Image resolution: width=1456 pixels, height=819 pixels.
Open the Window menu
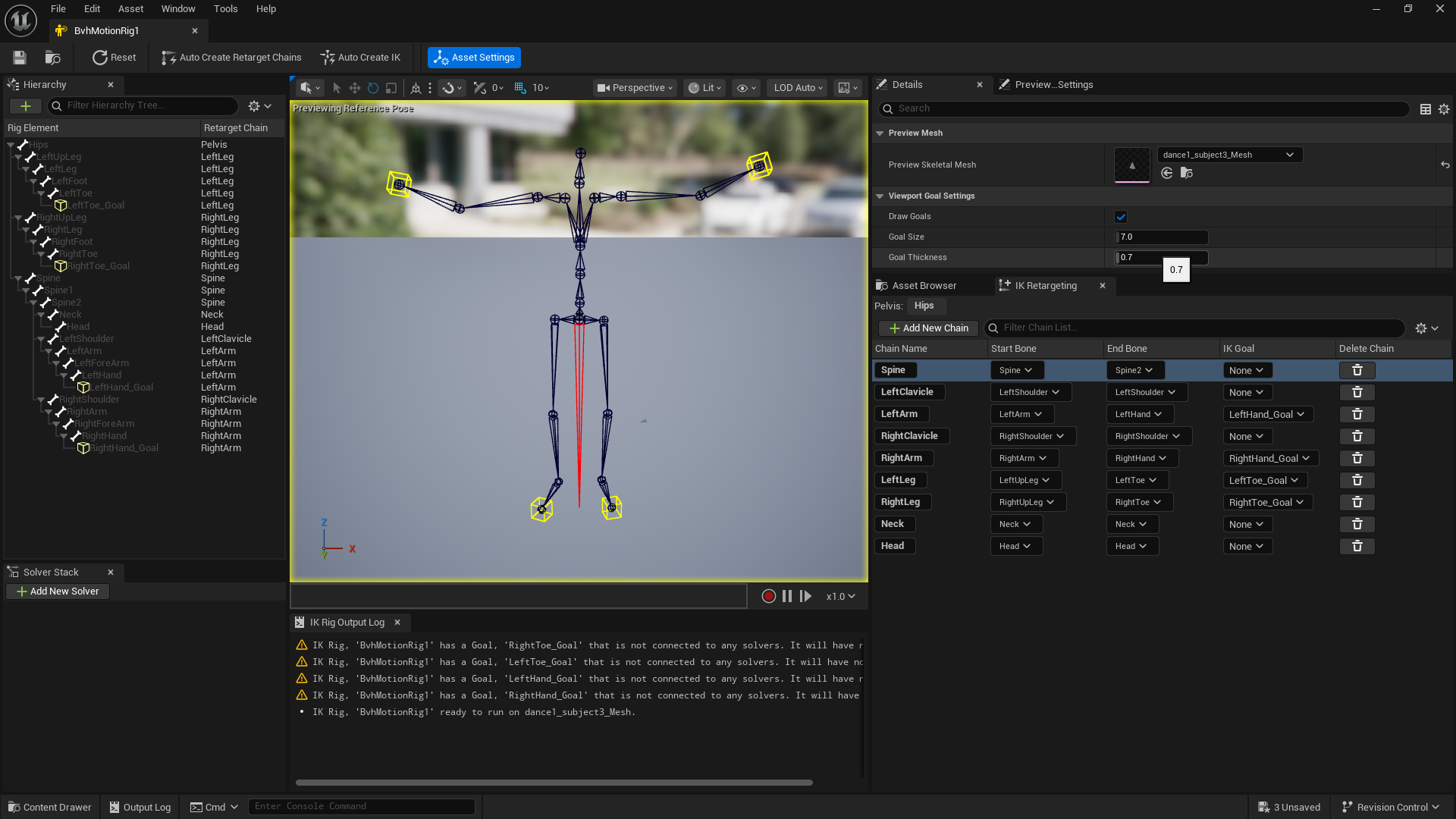tap(178, 8)
